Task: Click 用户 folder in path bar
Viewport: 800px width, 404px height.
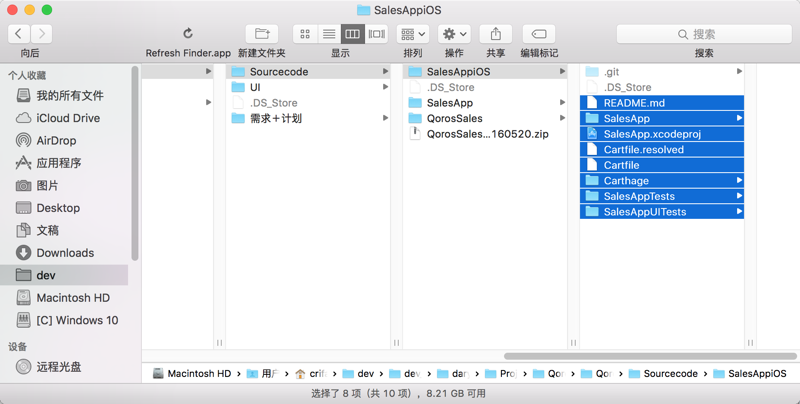Action: (263, 373)
